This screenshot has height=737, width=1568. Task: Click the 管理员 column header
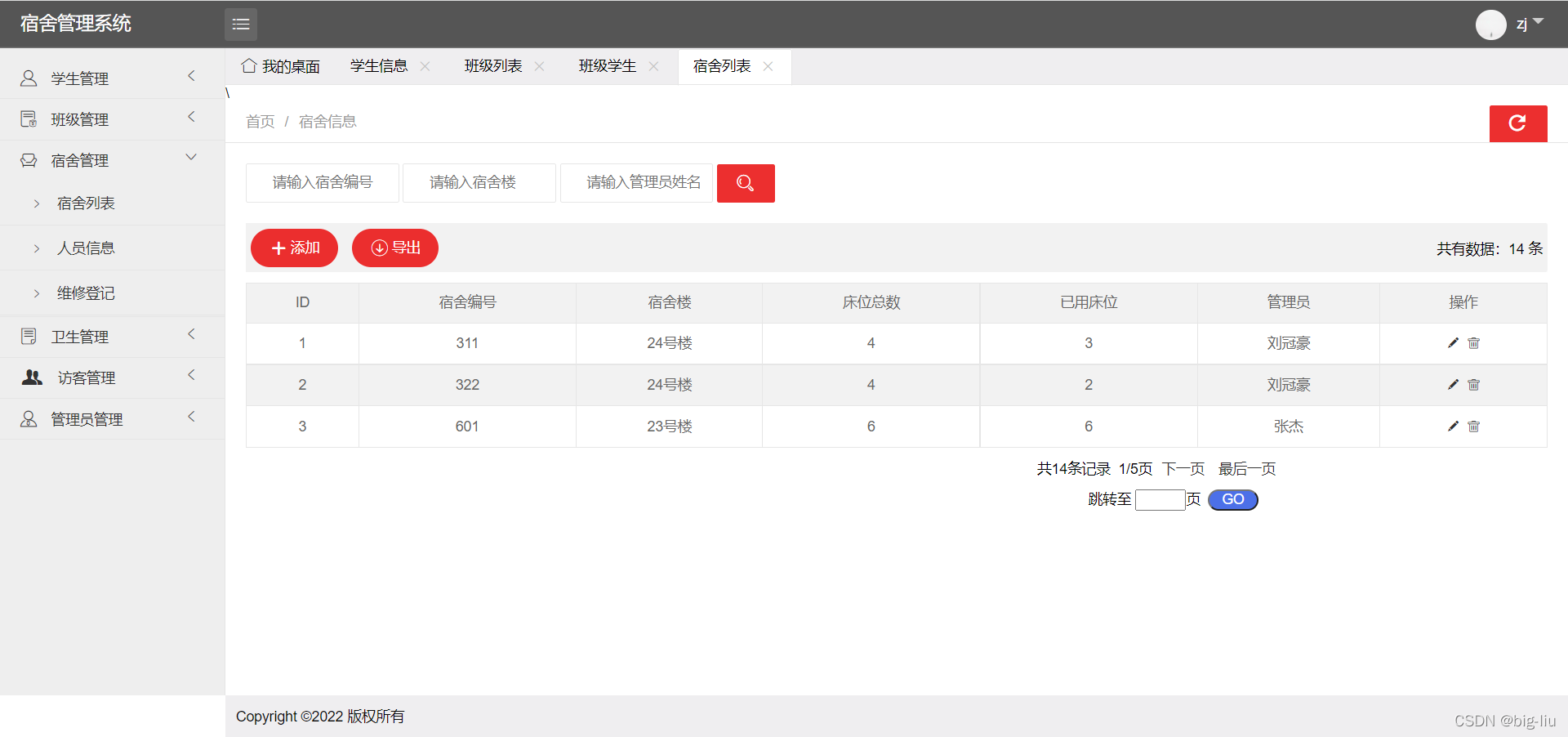(1289, 302)
